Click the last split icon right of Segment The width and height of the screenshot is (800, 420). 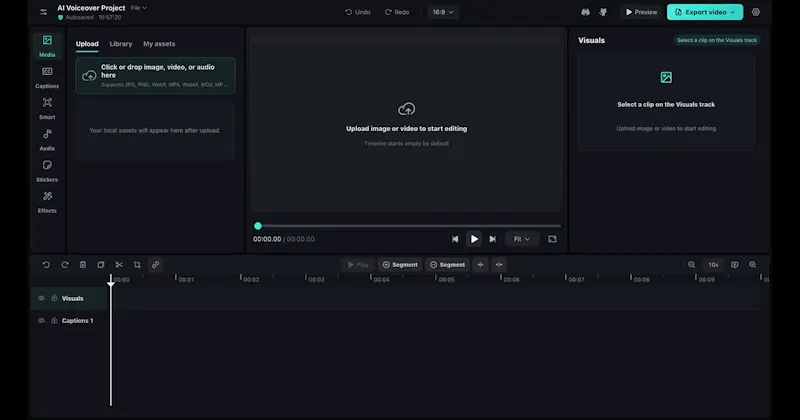coord(499,264)
